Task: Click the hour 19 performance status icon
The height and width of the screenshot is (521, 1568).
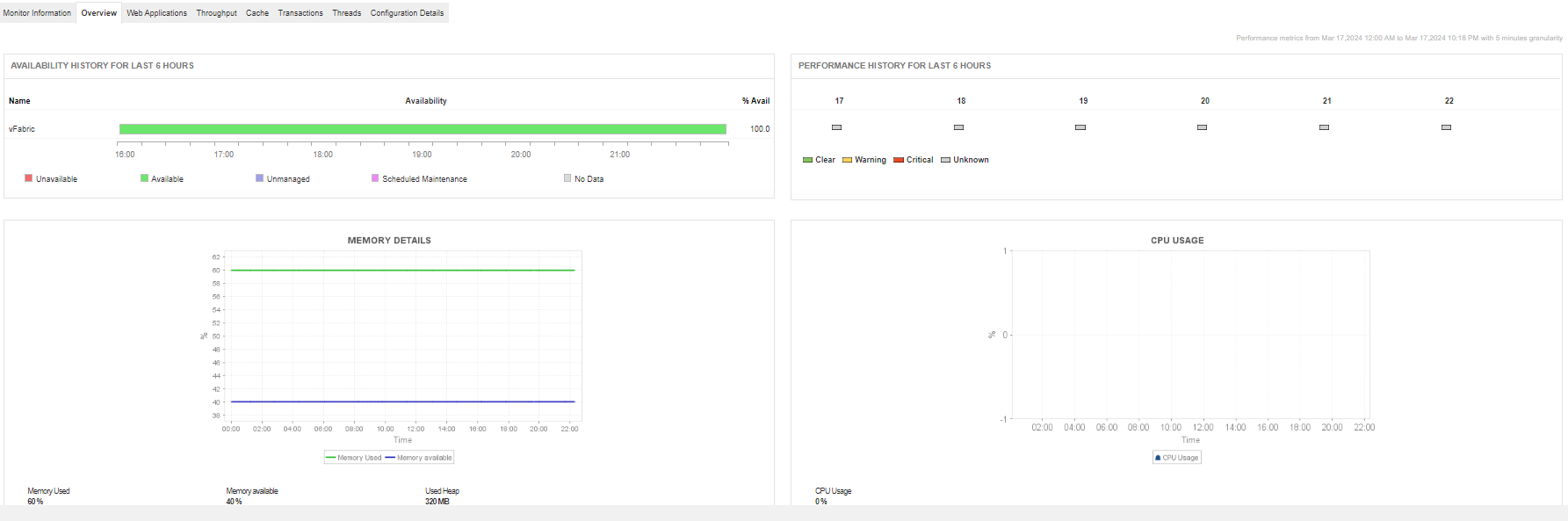Action: pos(1080,127)
